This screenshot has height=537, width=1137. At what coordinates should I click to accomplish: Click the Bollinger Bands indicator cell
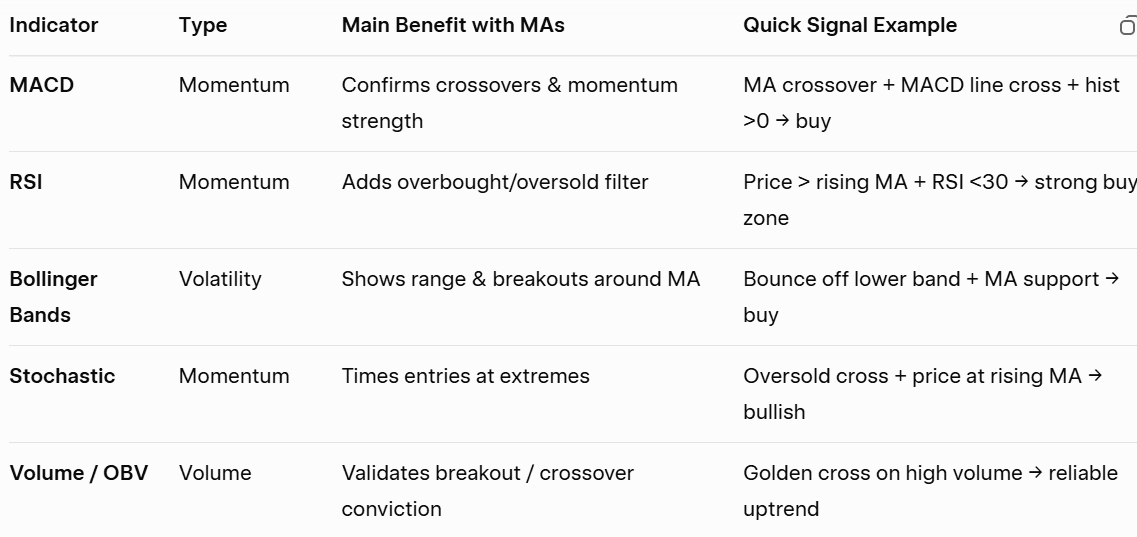pyautogui.click(x=54, y=297)
